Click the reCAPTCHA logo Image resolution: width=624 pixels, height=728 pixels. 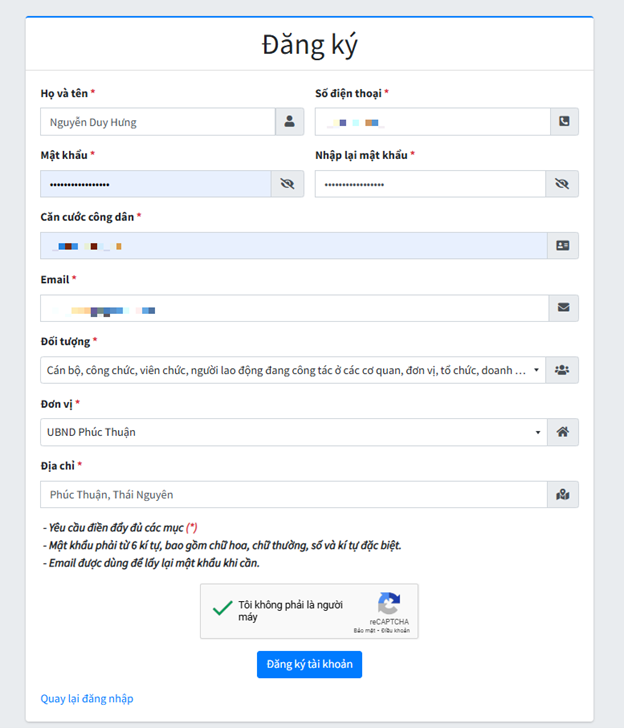(x=389, y=604)
